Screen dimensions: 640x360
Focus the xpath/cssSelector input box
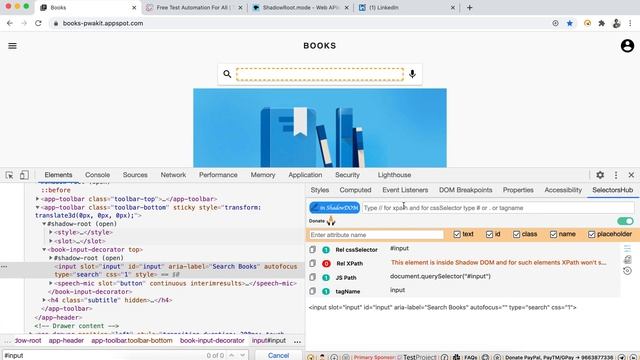tap(498, 208)
